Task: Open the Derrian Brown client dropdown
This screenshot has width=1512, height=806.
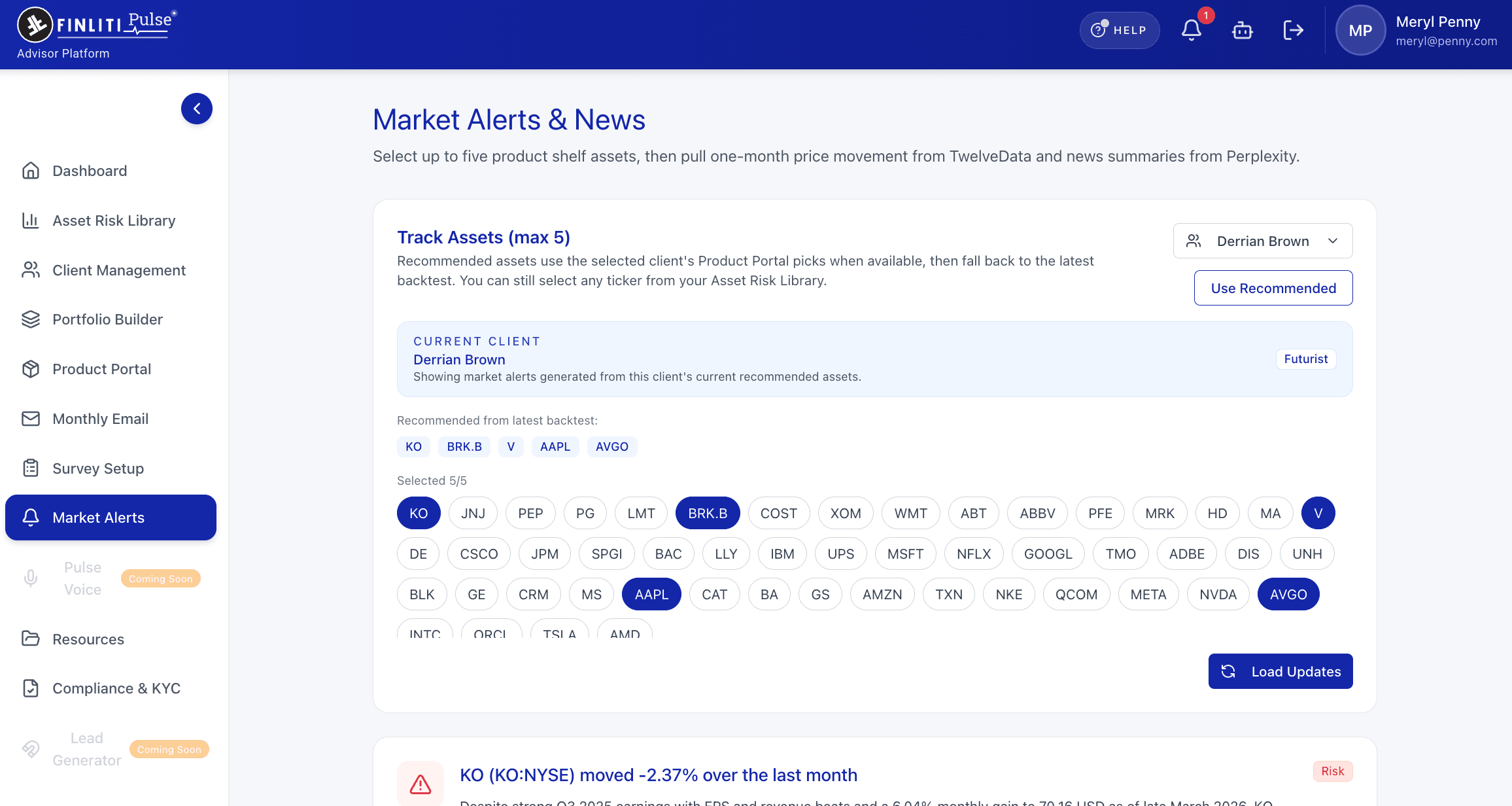Action: [1262, 241]
